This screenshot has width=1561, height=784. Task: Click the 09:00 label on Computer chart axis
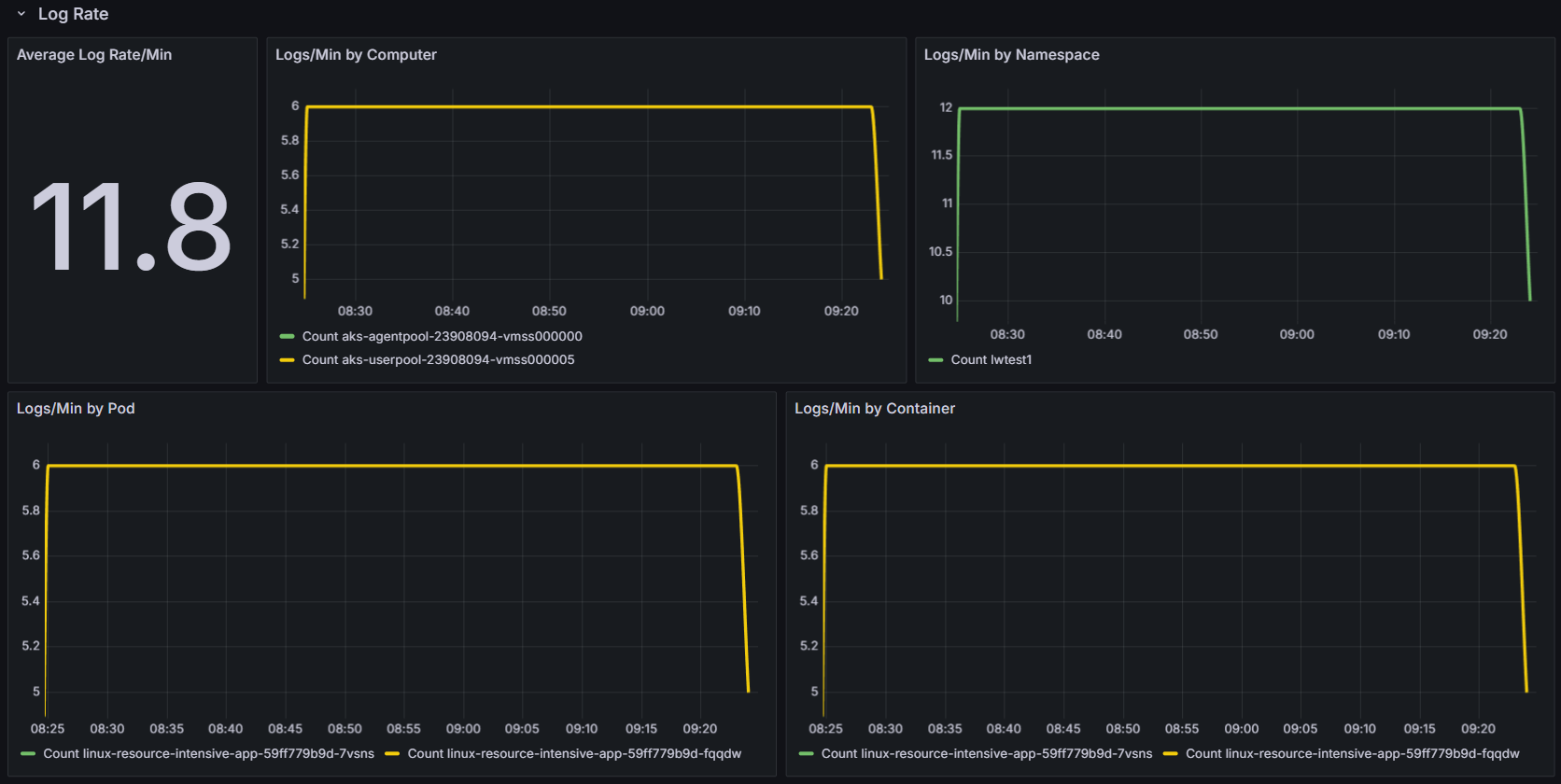coord(647,311)
